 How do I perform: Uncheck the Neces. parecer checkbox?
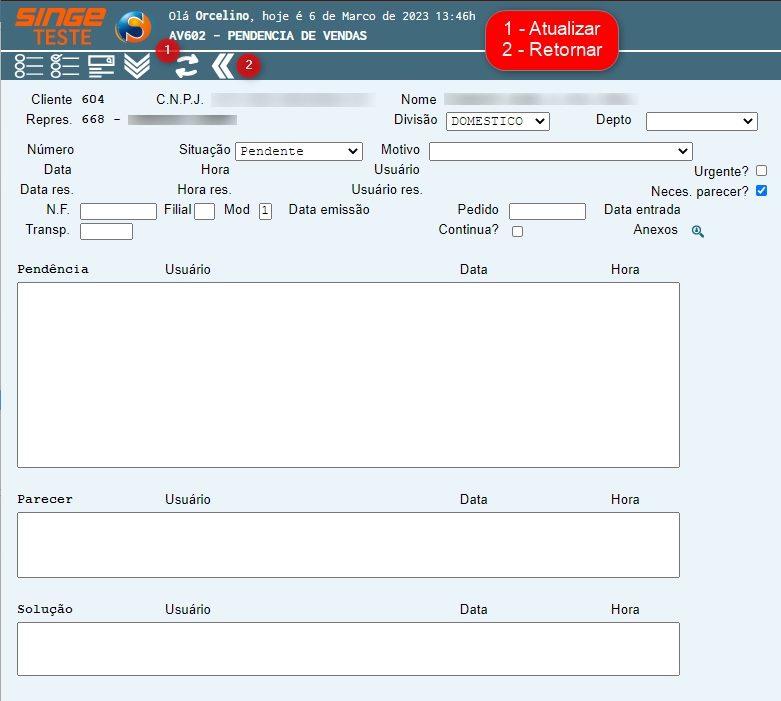[x=762, y=190]
